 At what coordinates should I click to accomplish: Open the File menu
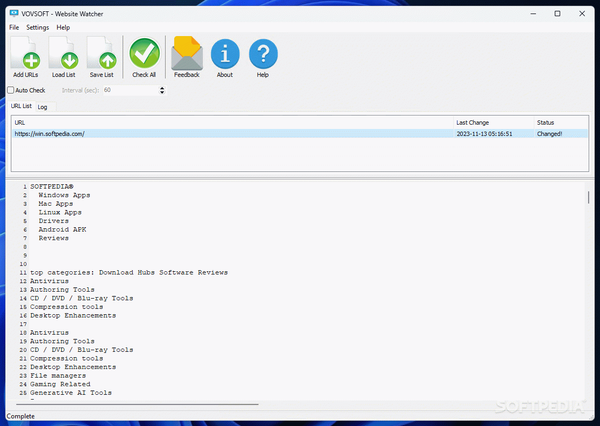[x=14, y=28]
